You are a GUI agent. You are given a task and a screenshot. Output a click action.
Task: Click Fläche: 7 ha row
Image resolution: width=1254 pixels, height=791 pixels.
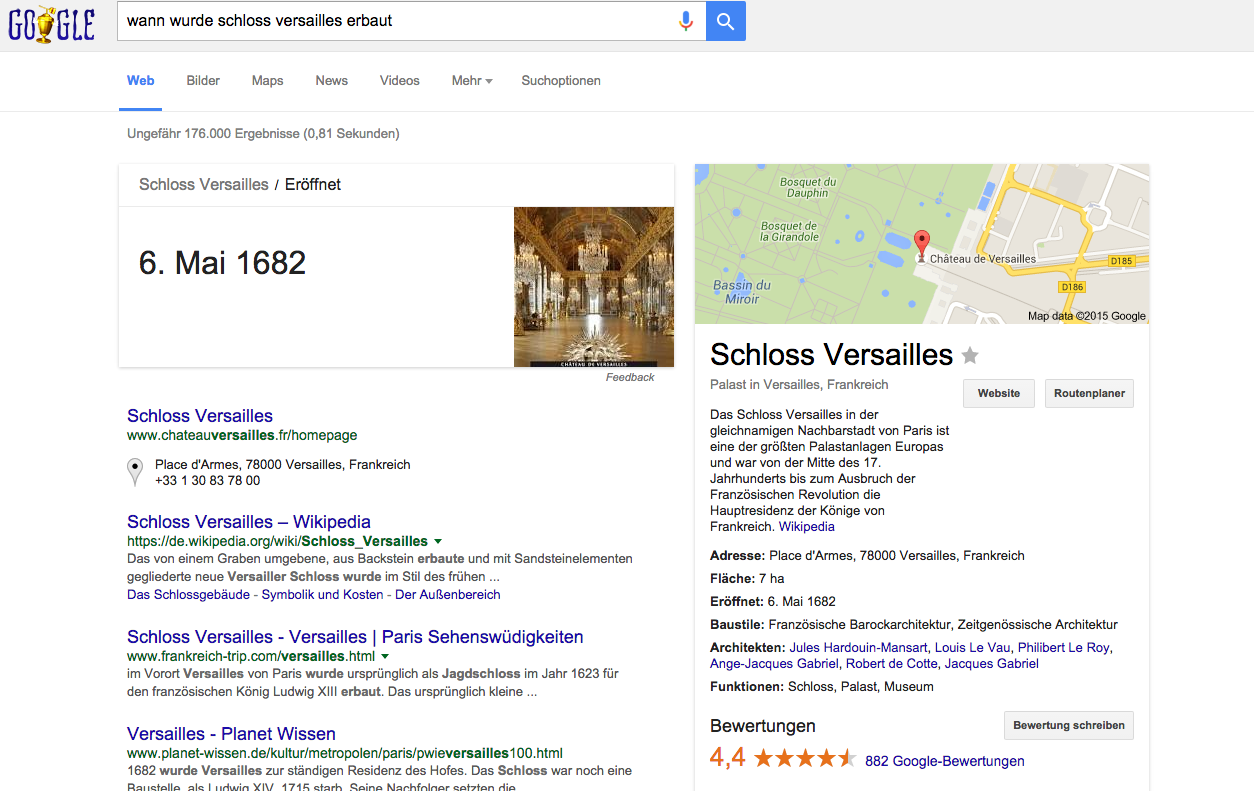point(747,579)
